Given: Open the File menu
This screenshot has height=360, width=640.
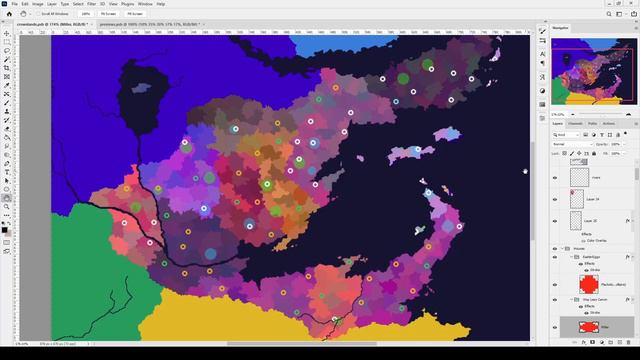Looking at the screenshot, I should (x=14, y=4).
